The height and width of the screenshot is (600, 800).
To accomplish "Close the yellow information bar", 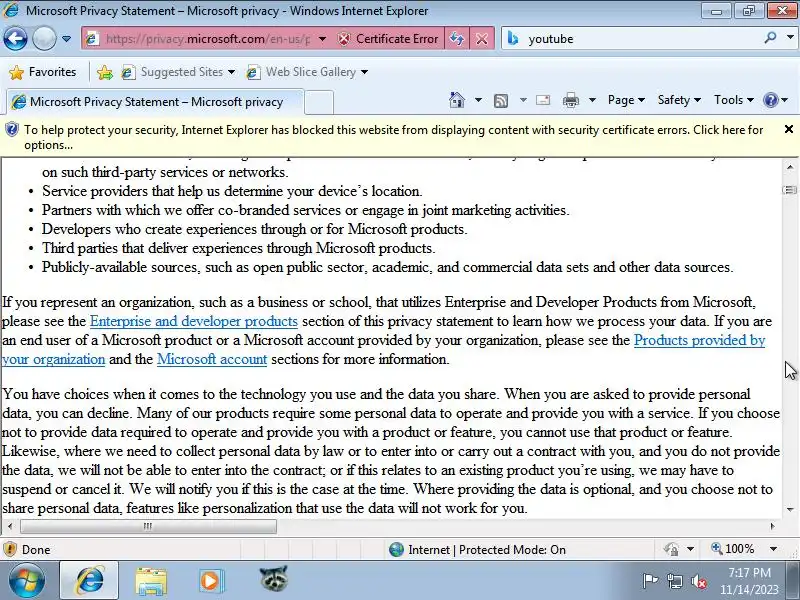I will 789,130.
